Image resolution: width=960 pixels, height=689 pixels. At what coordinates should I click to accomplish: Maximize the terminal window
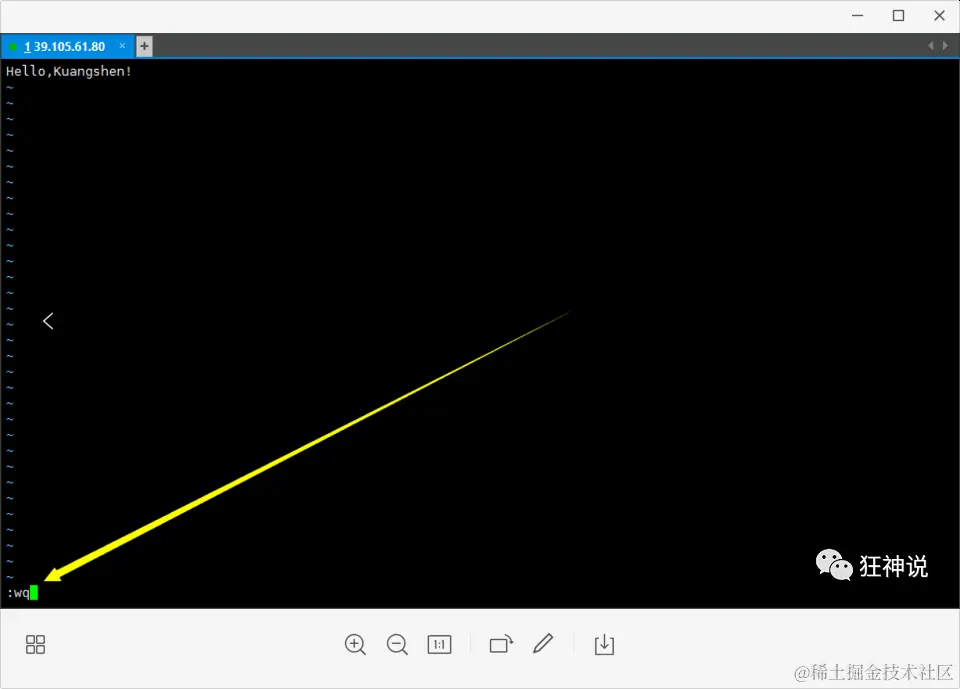click(898, 16)
